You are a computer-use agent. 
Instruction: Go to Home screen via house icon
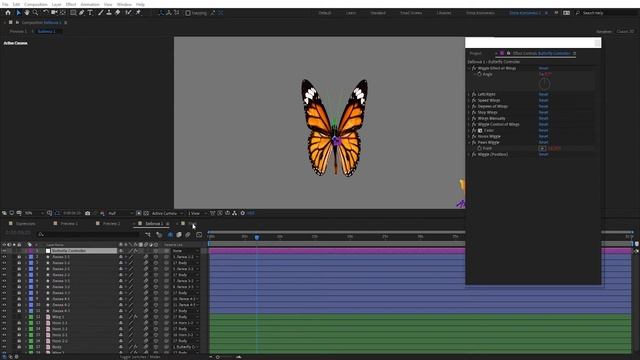(8, 13)
